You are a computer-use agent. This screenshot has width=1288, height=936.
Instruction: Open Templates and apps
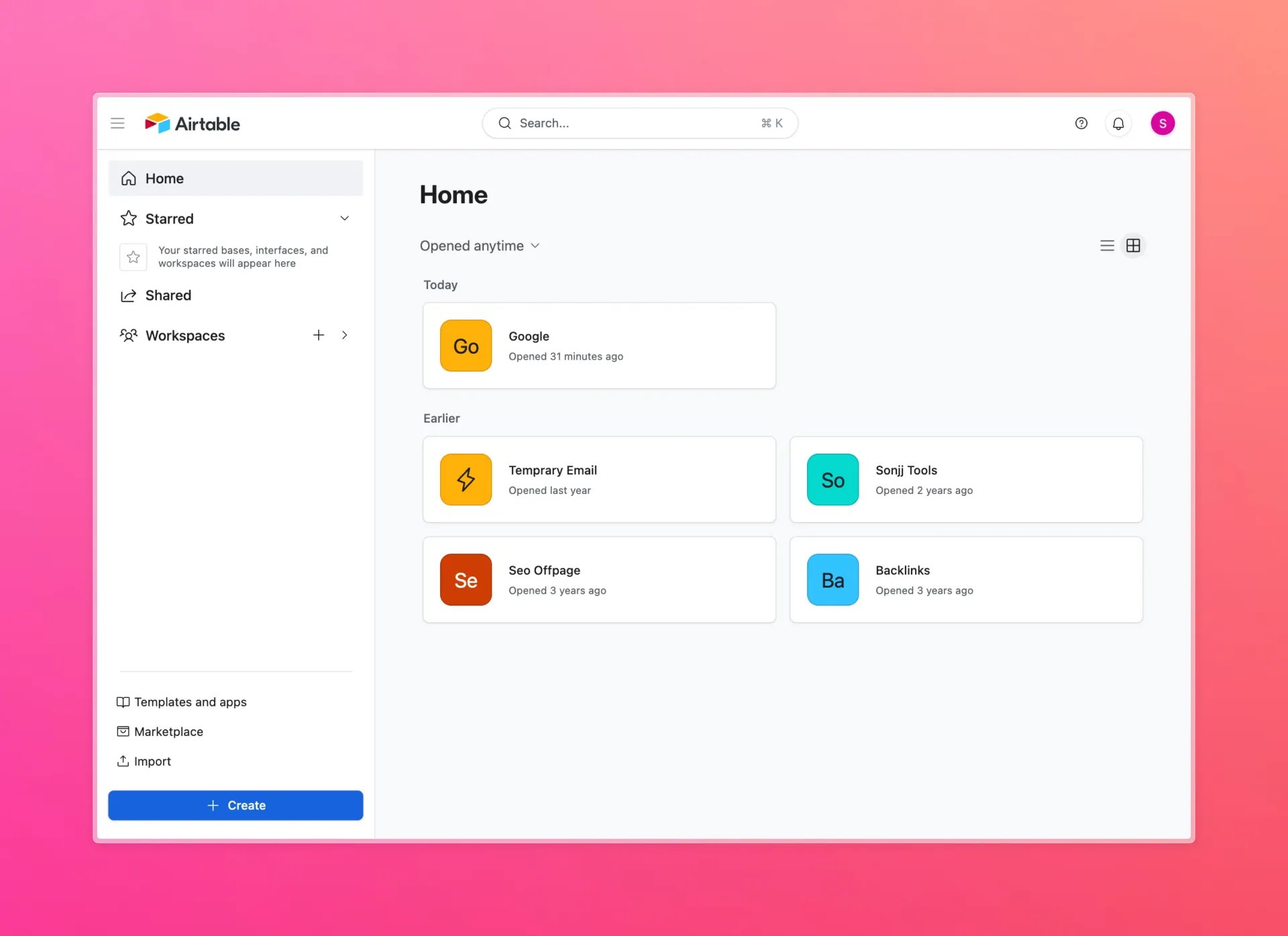pyautogui.click(x=190, y=701)
